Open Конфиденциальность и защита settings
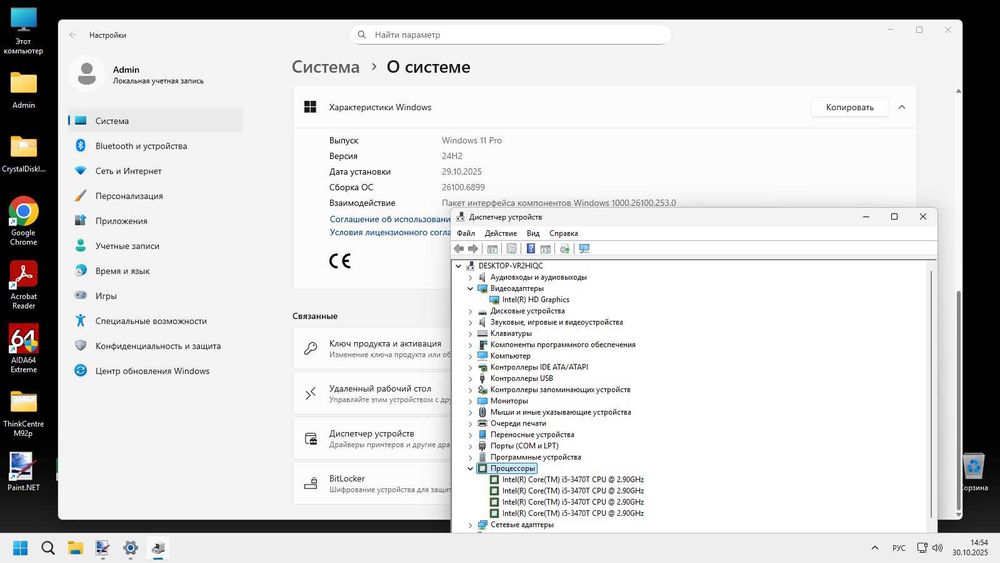 click(x=156, y=346)
